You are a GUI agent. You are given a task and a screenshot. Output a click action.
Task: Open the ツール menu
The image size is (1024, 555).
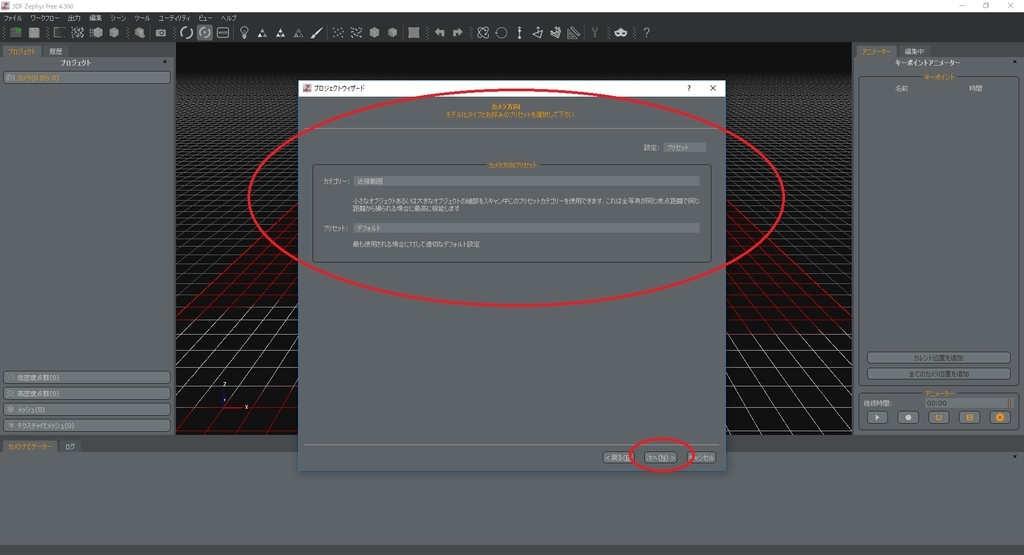(x=142, y=18)
